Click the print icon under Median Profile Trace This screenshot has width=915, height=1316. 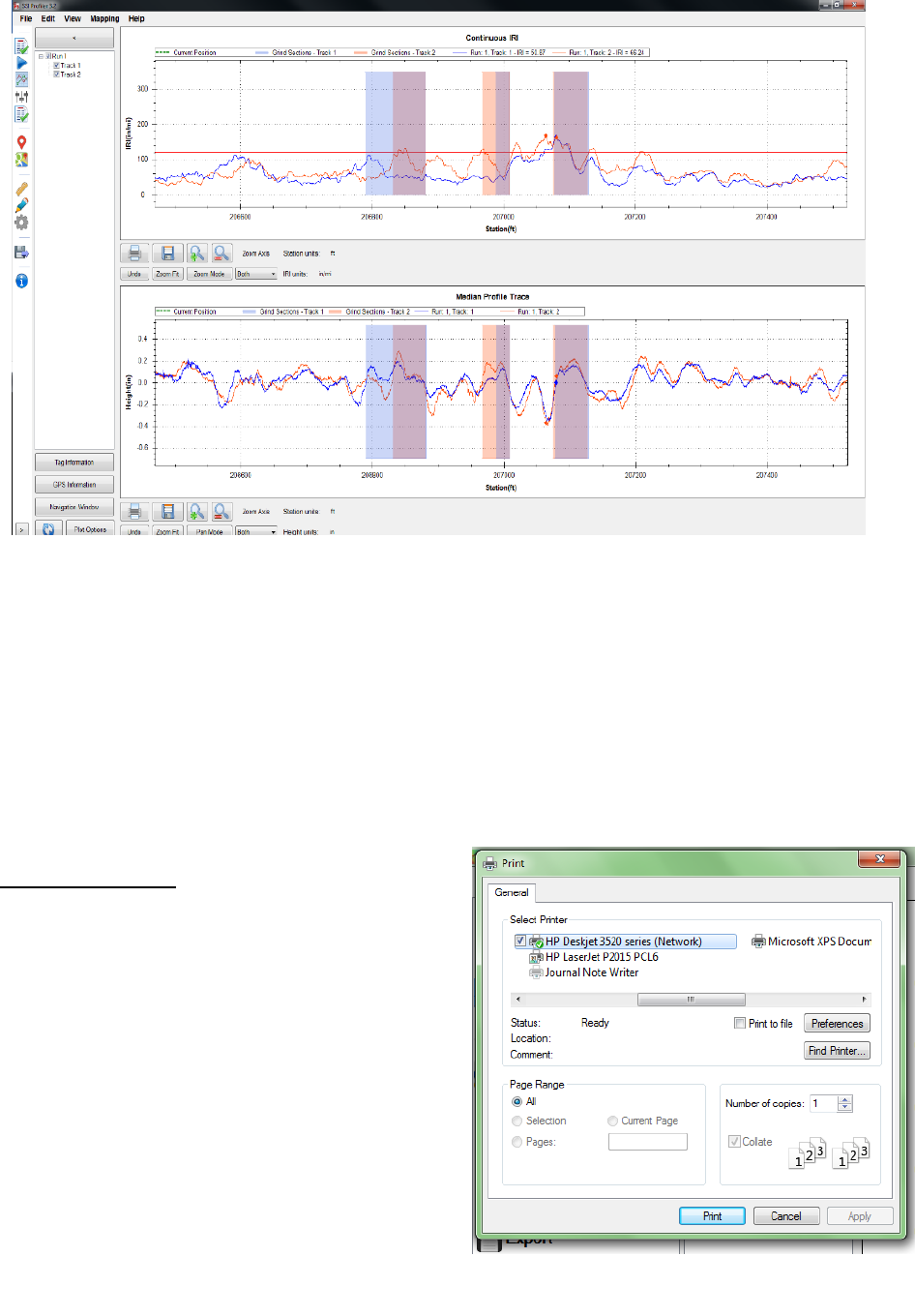(x=134, y=512)
